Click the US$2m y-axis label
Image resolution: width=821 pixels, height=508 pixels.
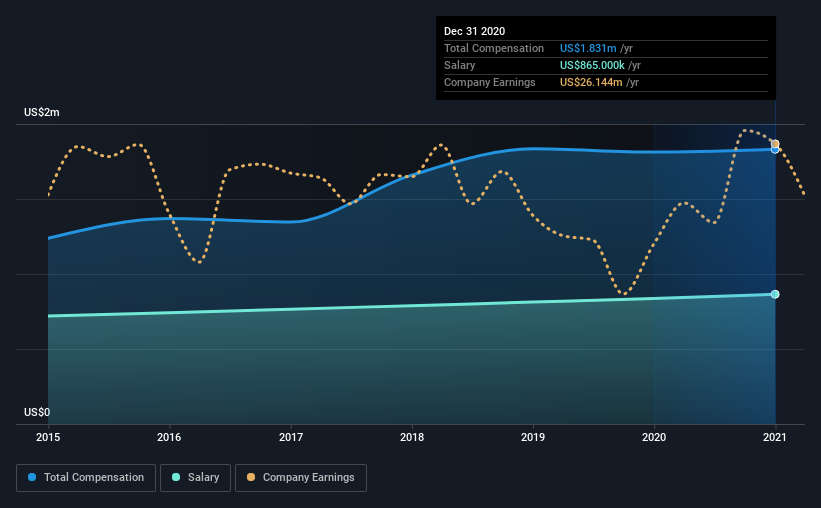point(42,112)
